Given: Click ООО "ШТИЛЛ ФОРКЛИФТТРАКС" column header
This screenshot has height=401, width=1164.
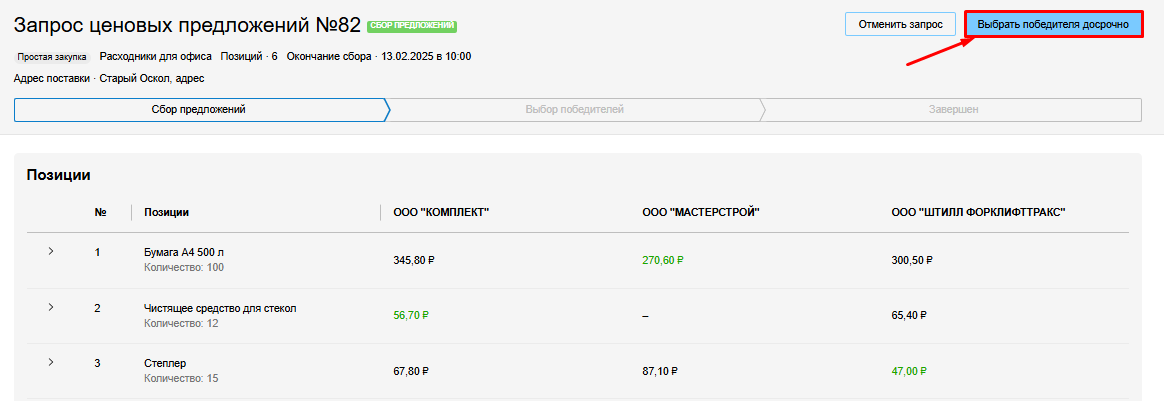Looking at the screenshot, I should pos(978,212).
